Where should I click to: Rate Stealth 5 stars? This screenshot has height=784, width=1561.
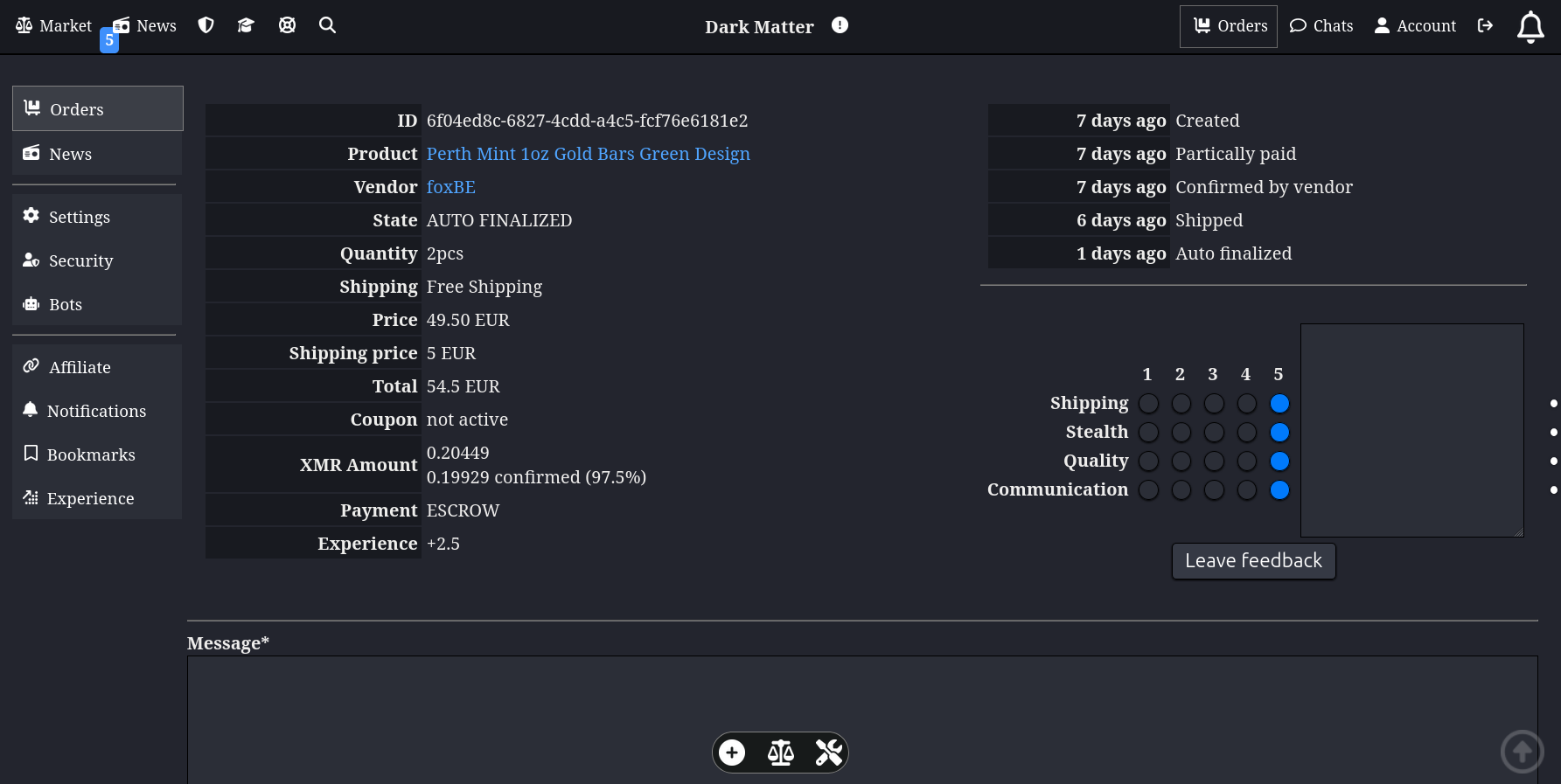[x=1279, y=432]
